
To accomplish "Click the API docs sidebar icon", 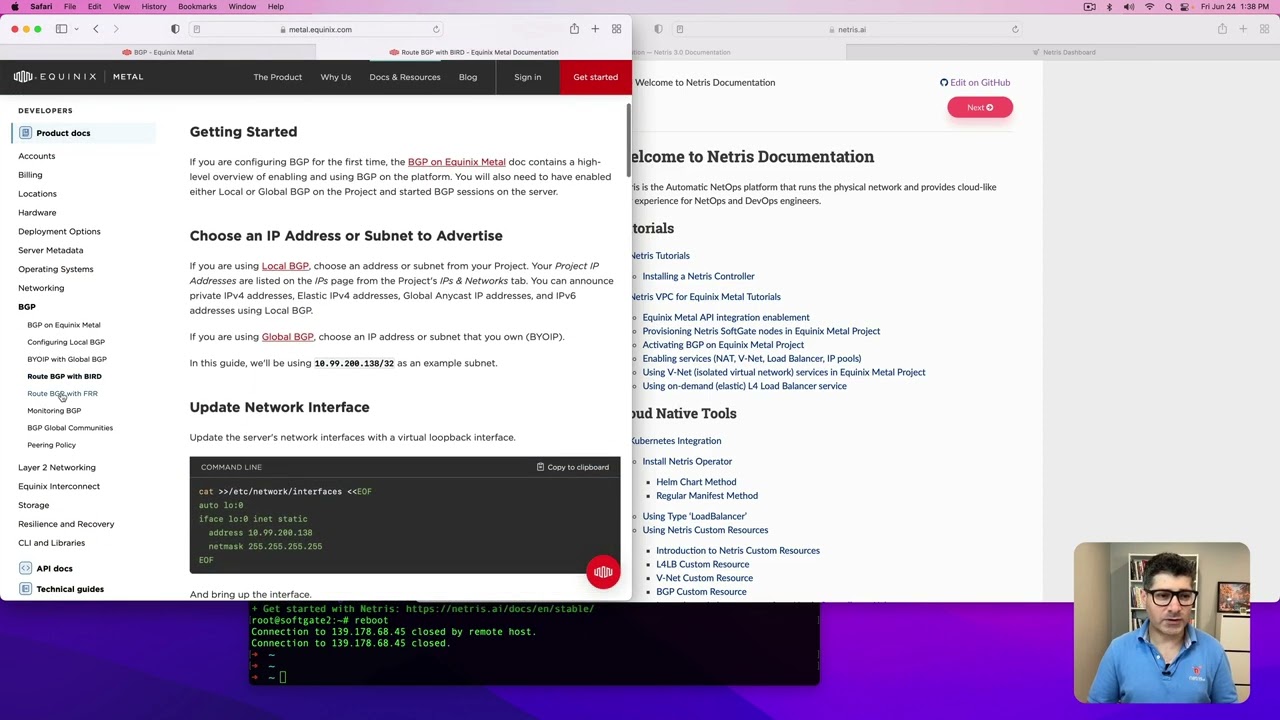I will click(x=26, y=569).
